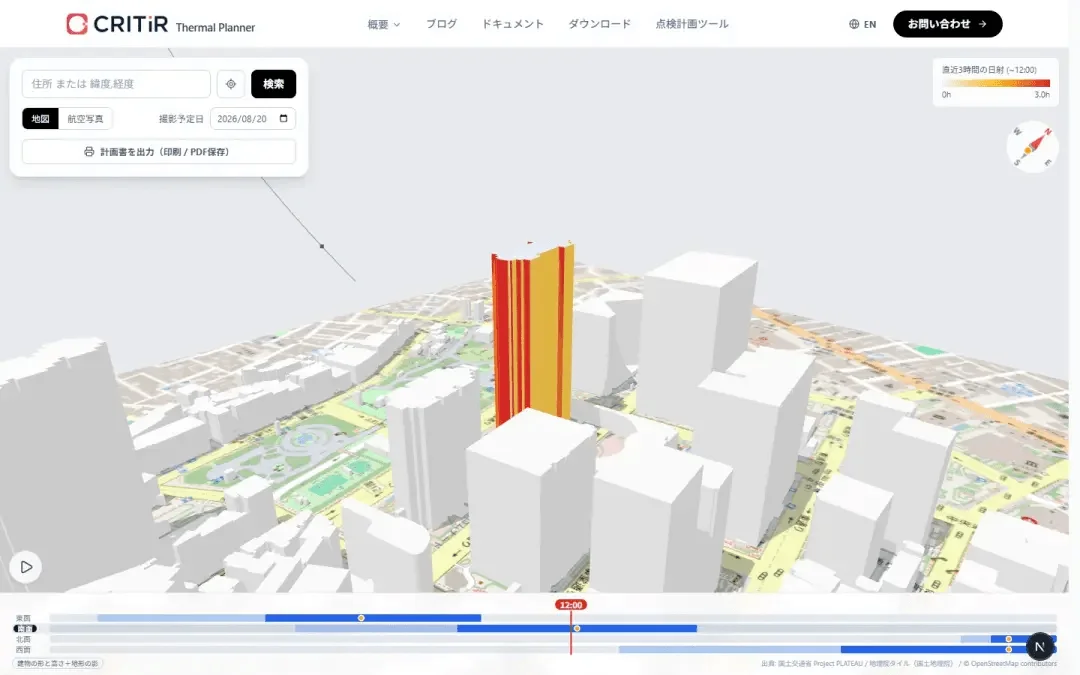Click the 12:00 timeline time marker
Screen dimensions: 1080x675
click(571, 605)
